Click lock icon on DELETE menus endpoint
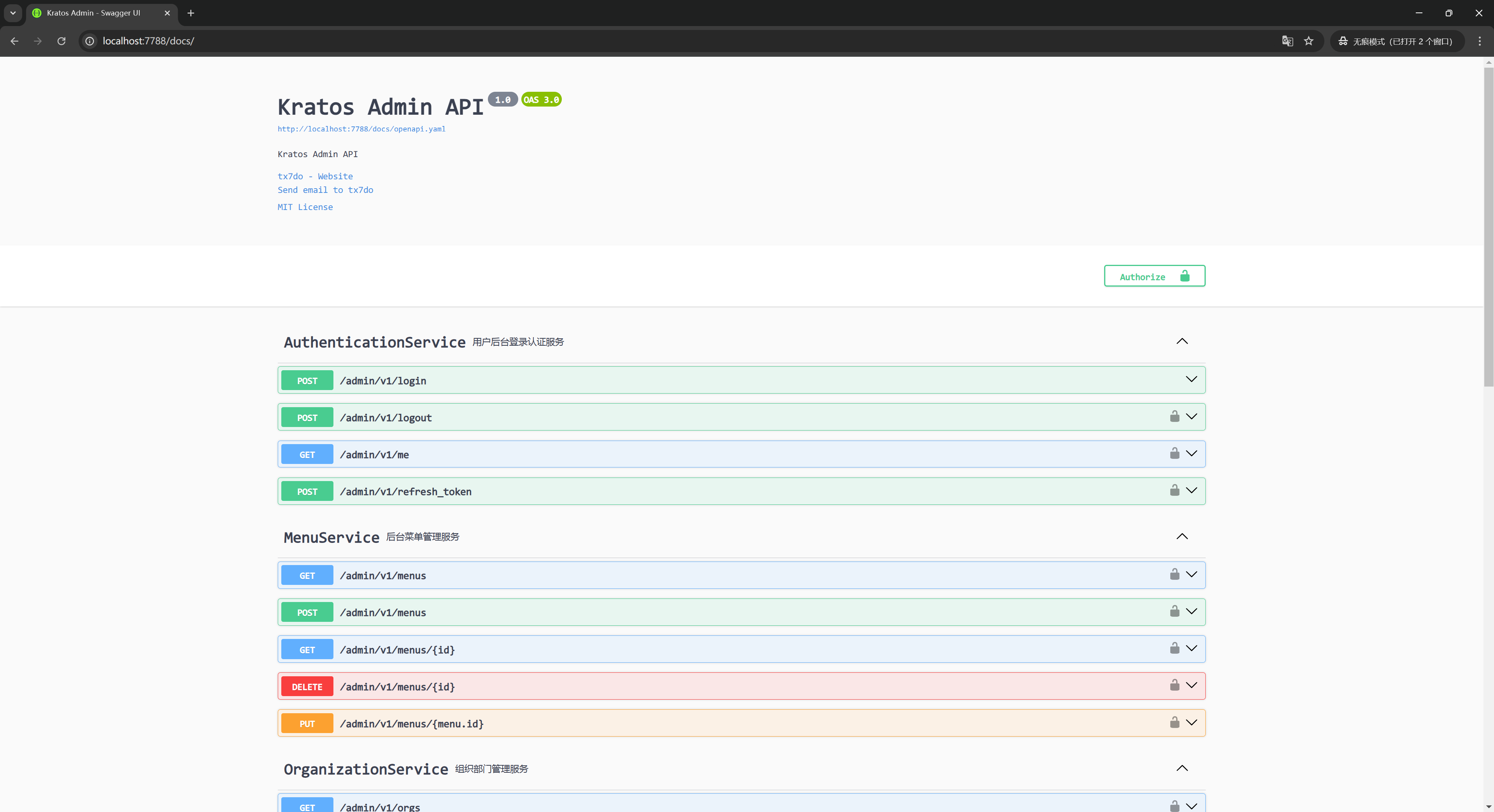Viewport: 1494px width, 812px height. [x=1175, y=686]
